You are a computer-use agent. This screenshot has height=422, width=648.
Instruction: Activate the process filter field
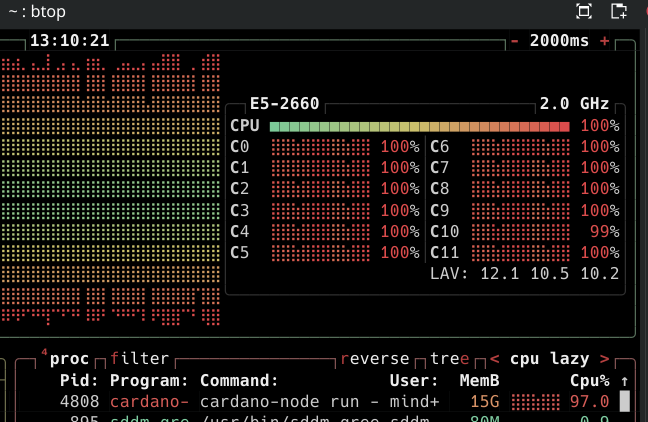(140, 359)
